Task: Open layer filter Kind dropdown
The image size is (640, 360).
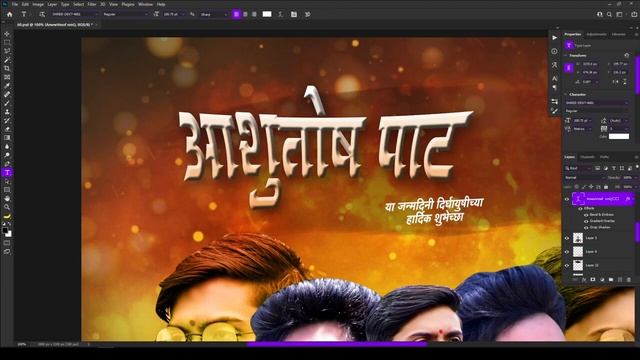Action: (578, 168)
